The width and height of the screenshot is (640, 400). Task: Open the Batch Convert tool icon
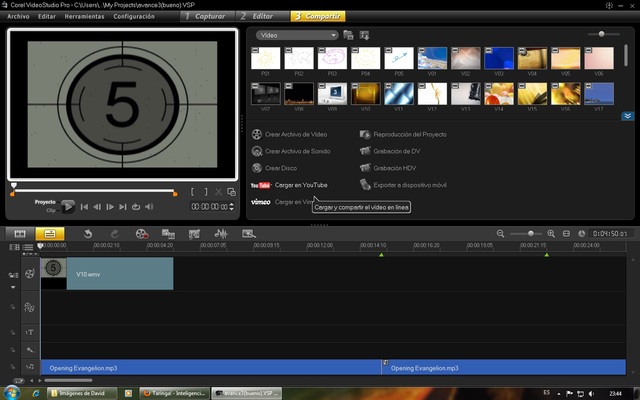click(x=168, y=234)
